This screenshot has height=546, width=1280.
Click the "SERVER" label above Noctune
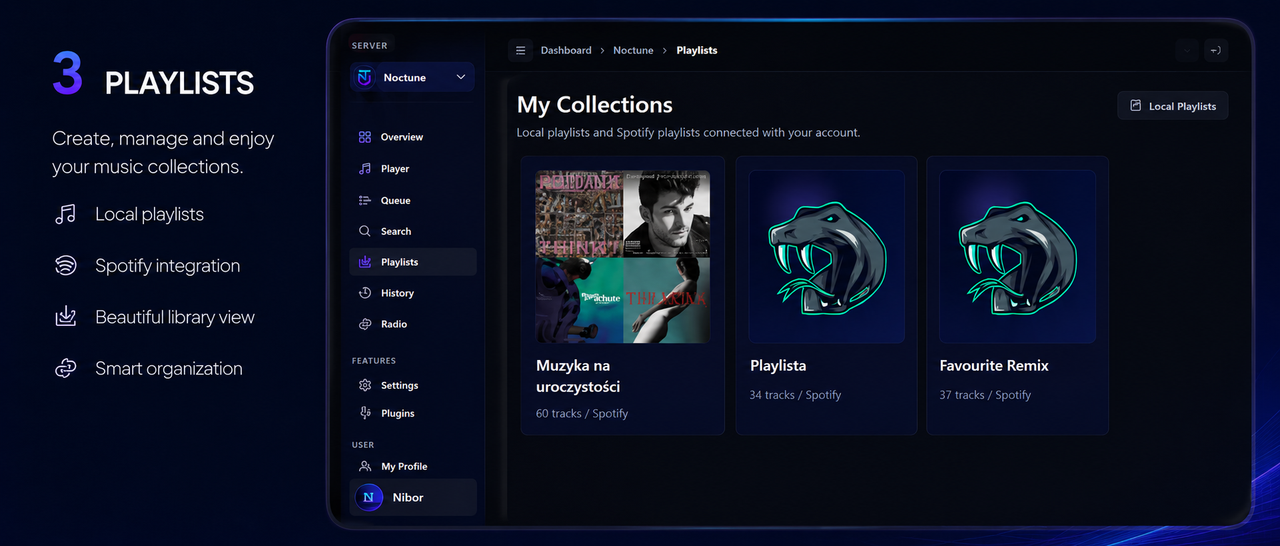pos(370,46)
